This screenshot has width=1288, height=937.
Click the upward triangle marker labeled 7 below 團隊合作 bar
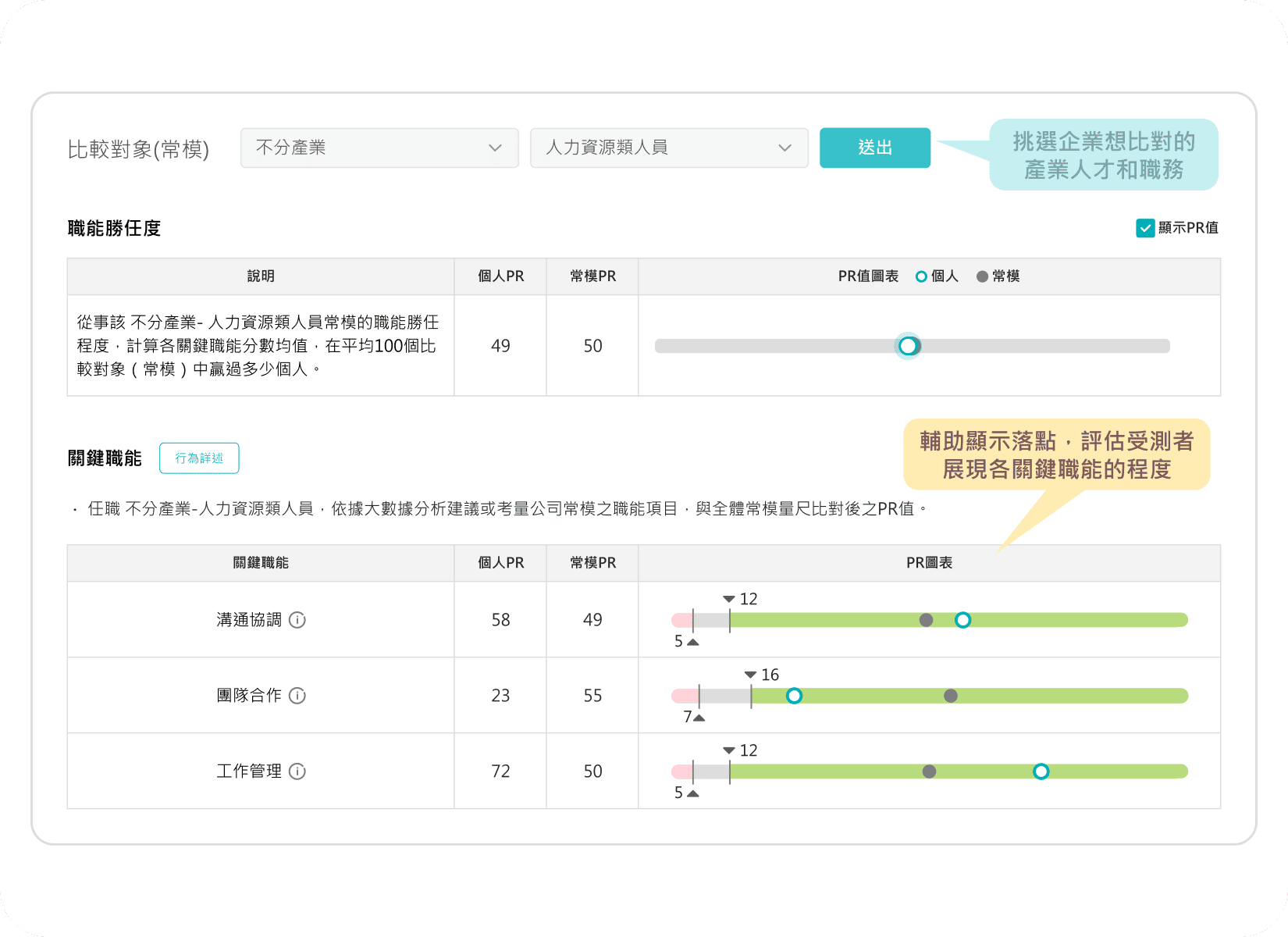pyautogui.click(x=699, y=718)
